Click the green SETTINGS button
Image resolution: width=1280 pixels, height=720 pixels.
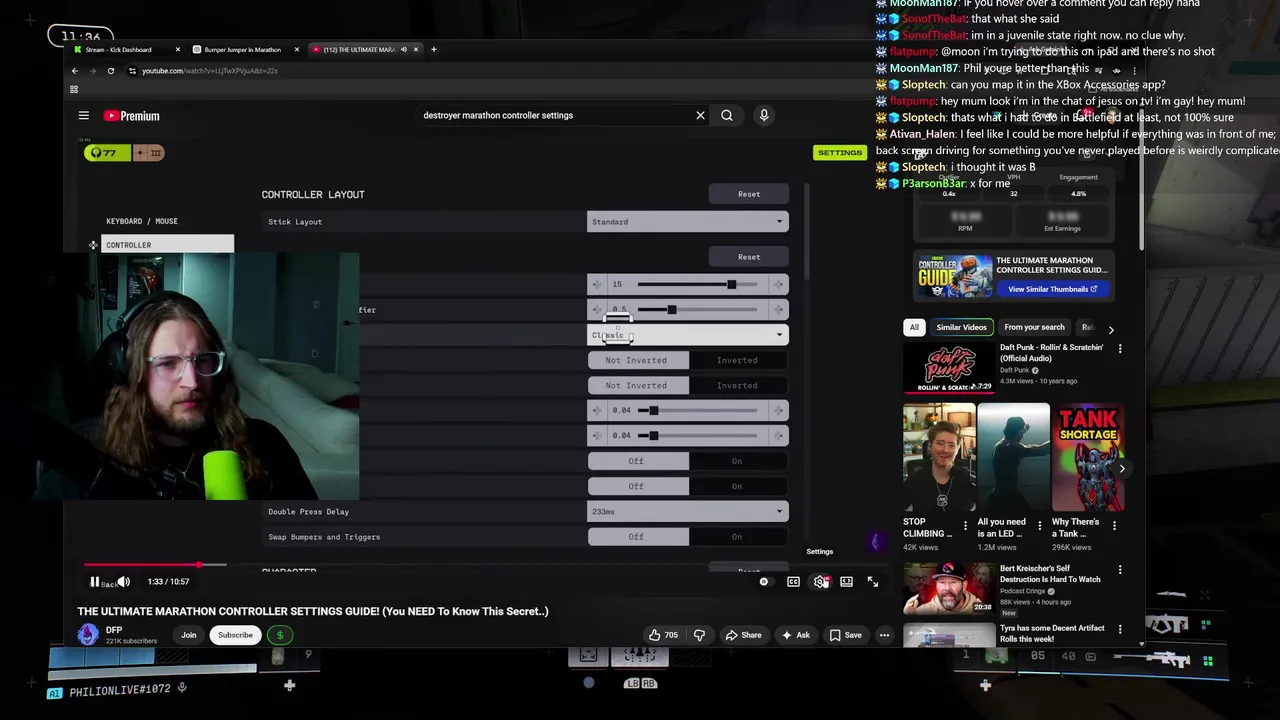click(x=839, y=153)
